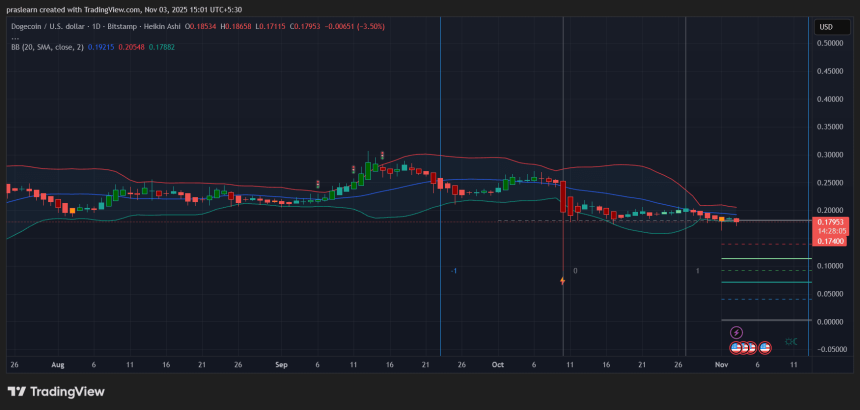Click the teal 0.17882 BB lower value

161,46
